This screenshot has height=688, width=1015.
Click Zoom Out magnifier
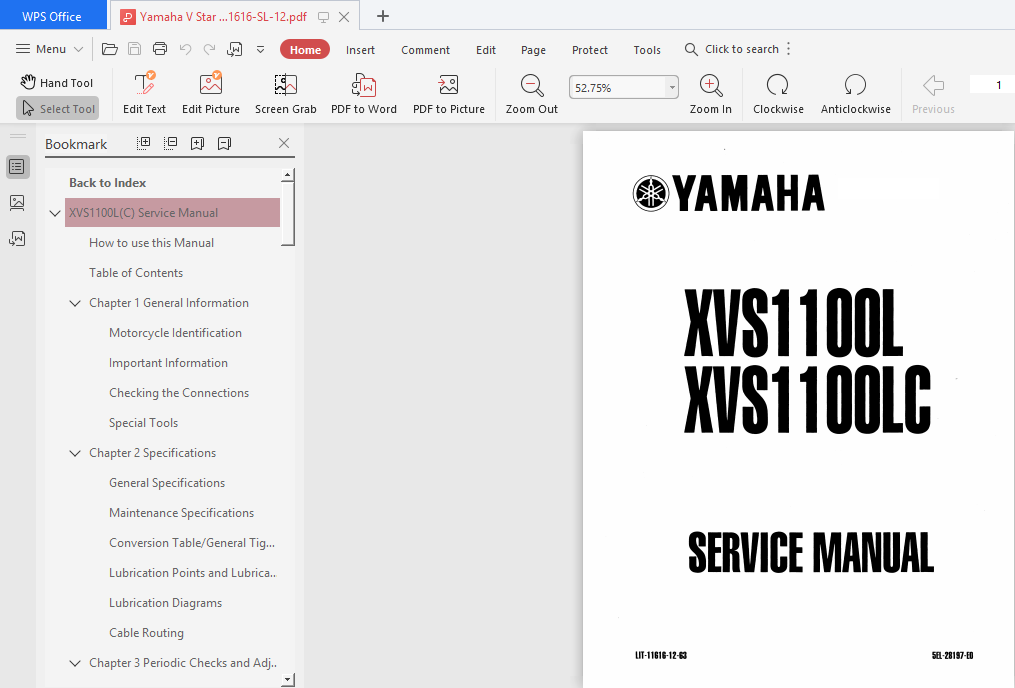(531, 93)
